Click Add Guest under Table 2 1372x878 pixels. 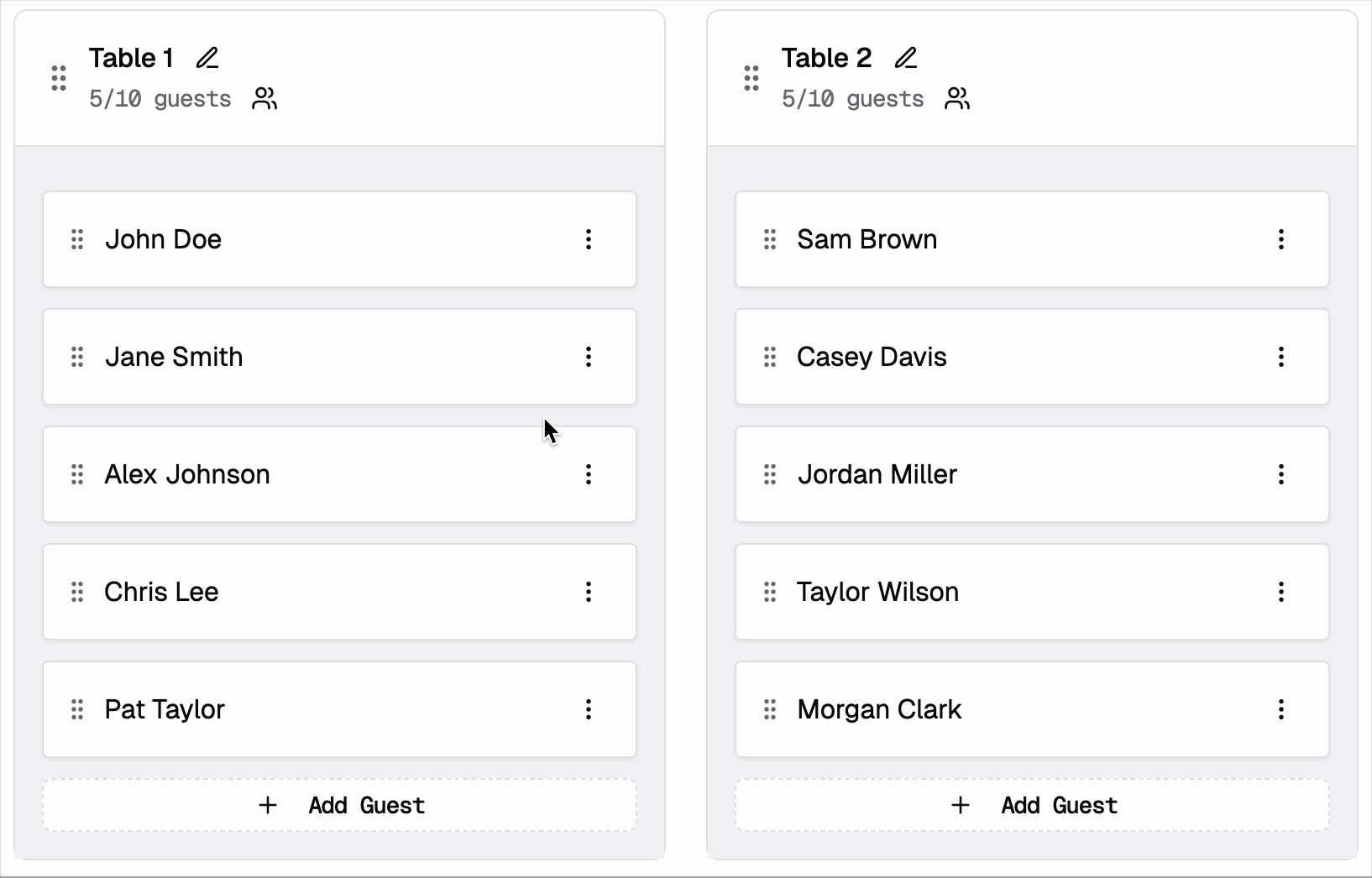pyautogui.click(x=1032, y=805)
